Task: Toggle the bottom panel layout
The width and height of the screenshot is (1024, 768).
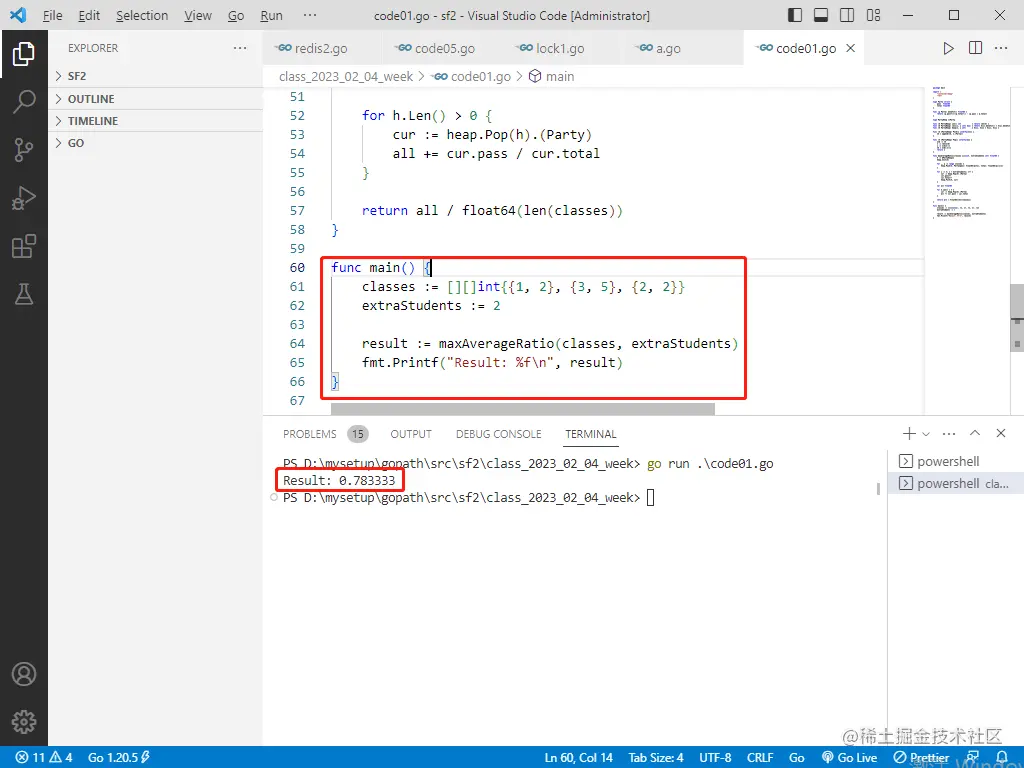Action: point(821,15)
